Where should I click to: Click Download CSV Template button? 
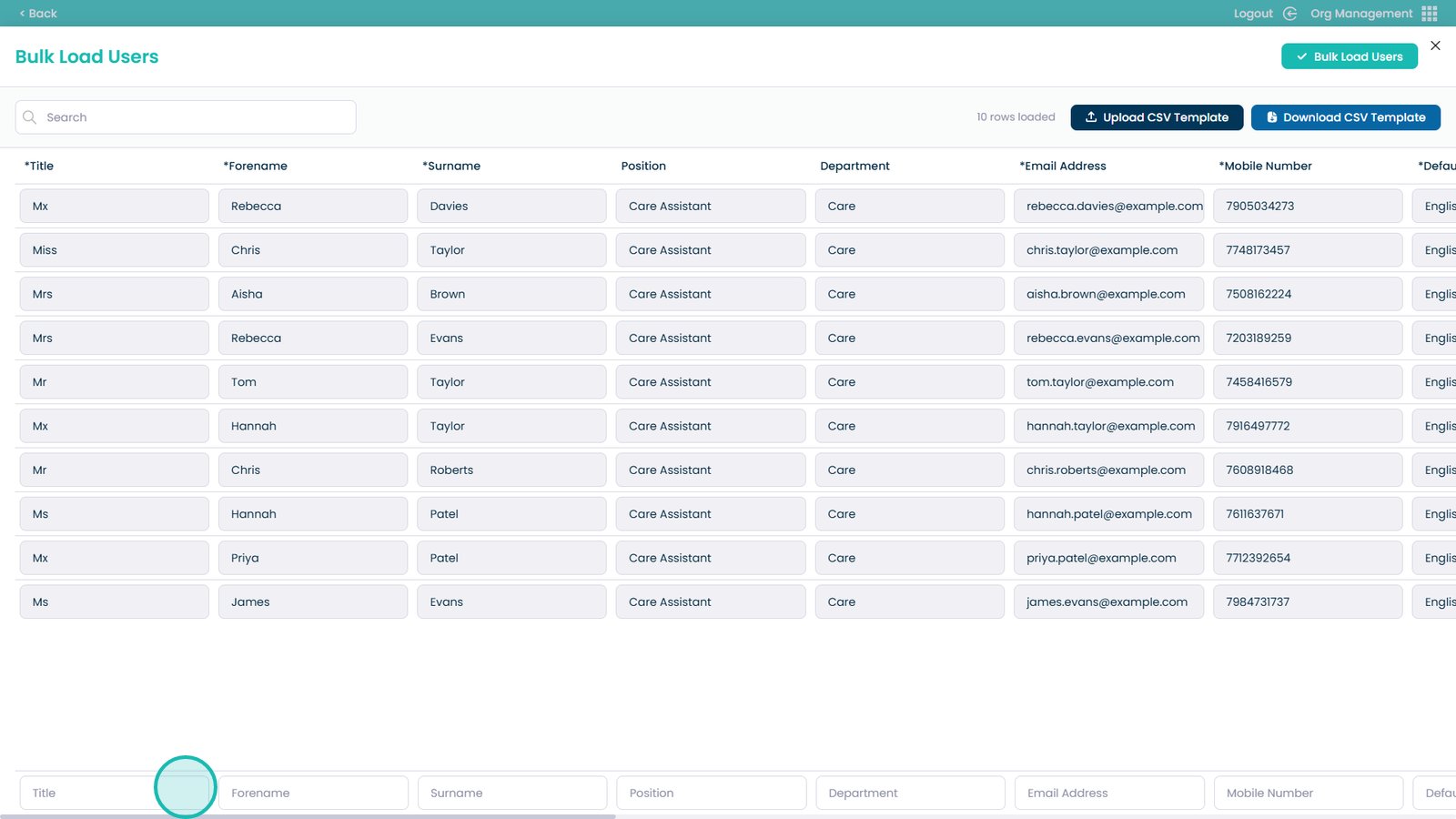(x=1345, y=117)
